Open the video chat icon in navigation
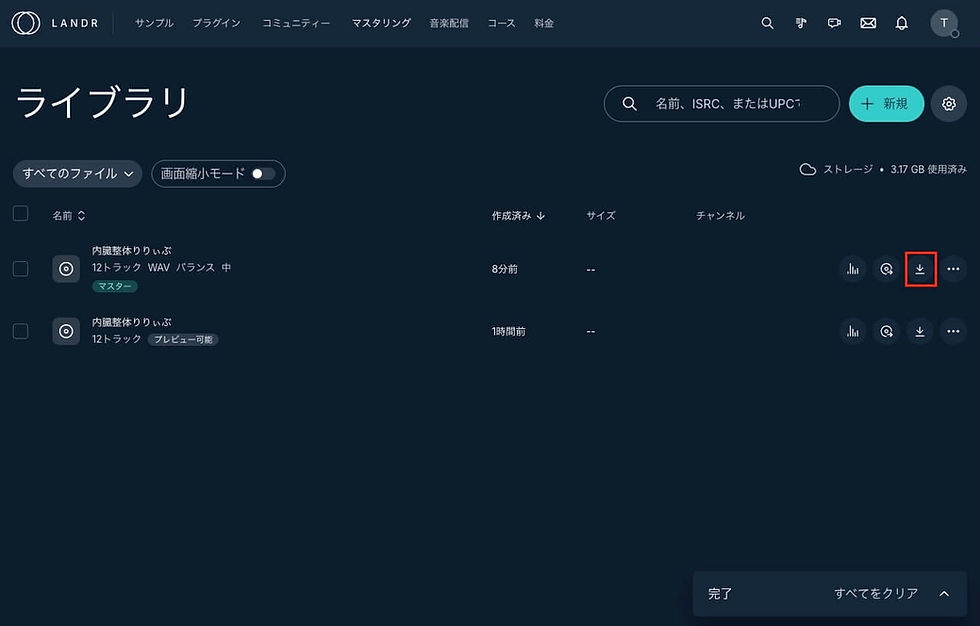This screenshot has width=980, height=626. point(834,23)
